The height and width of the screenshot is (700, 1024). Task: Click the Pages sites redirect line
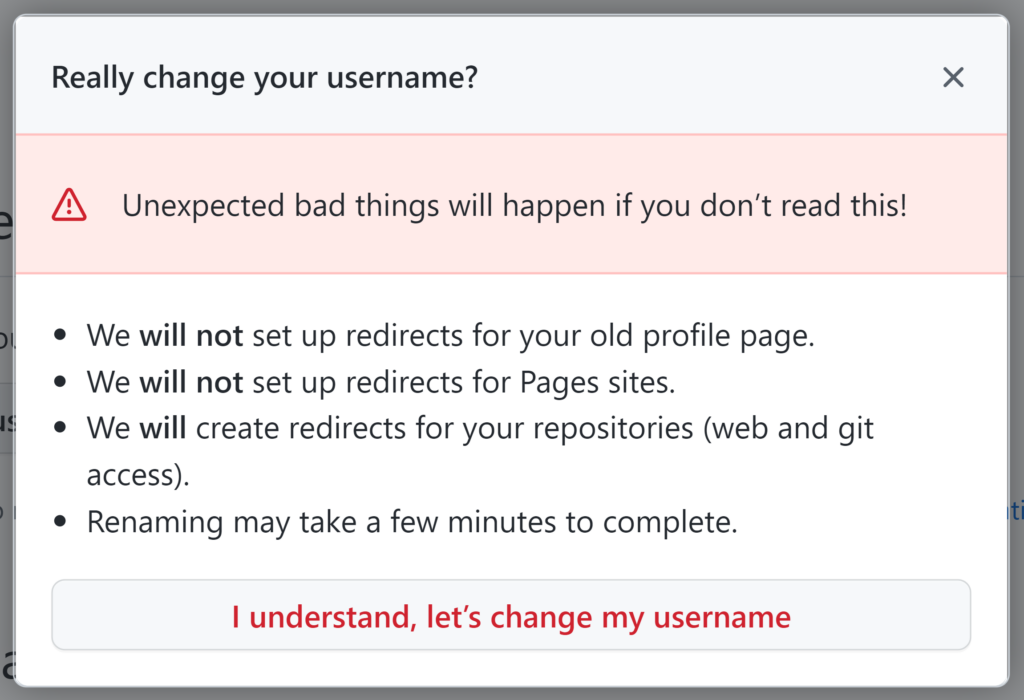click(x=381, y=382)
